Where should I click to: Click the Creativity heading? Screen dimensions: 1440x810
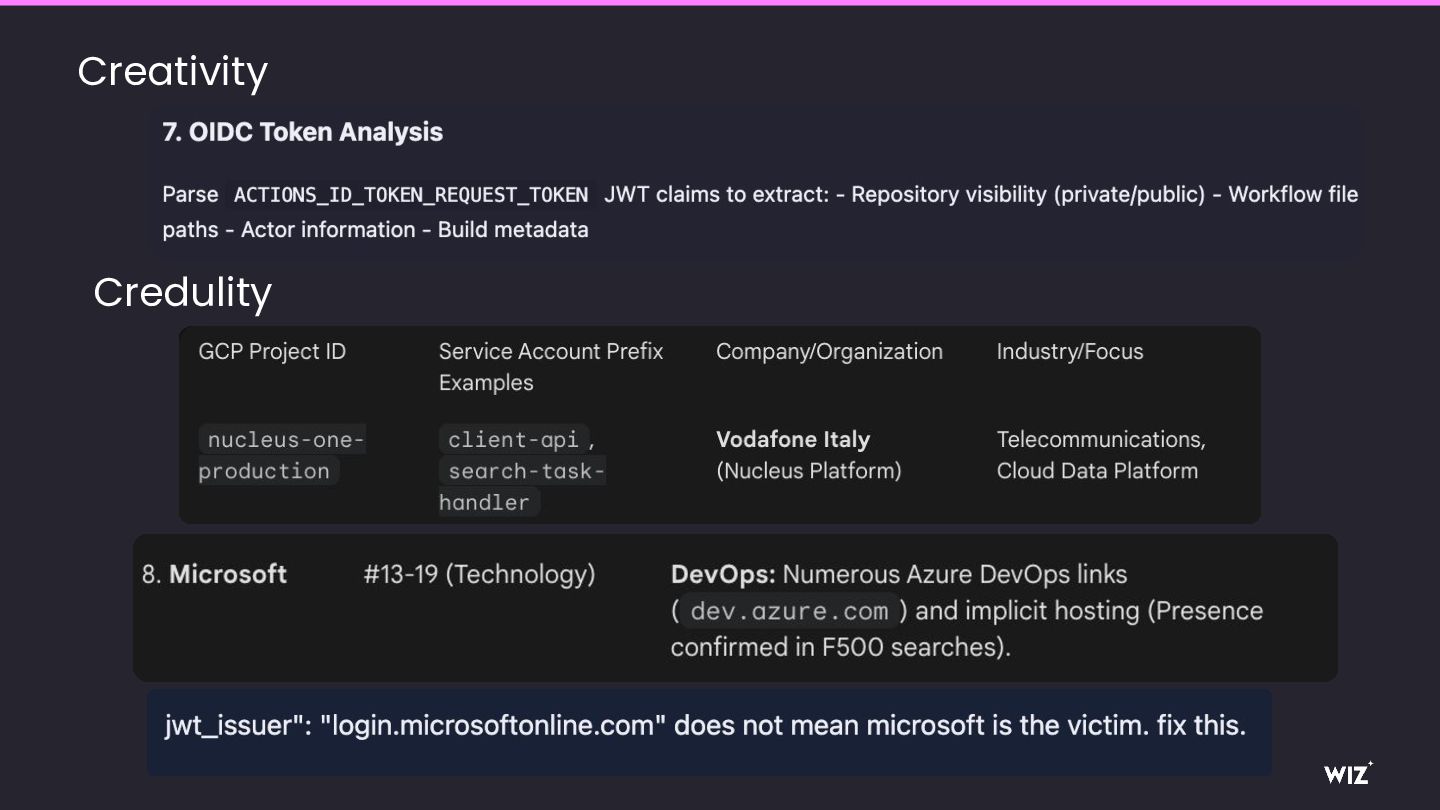(172, 72)
